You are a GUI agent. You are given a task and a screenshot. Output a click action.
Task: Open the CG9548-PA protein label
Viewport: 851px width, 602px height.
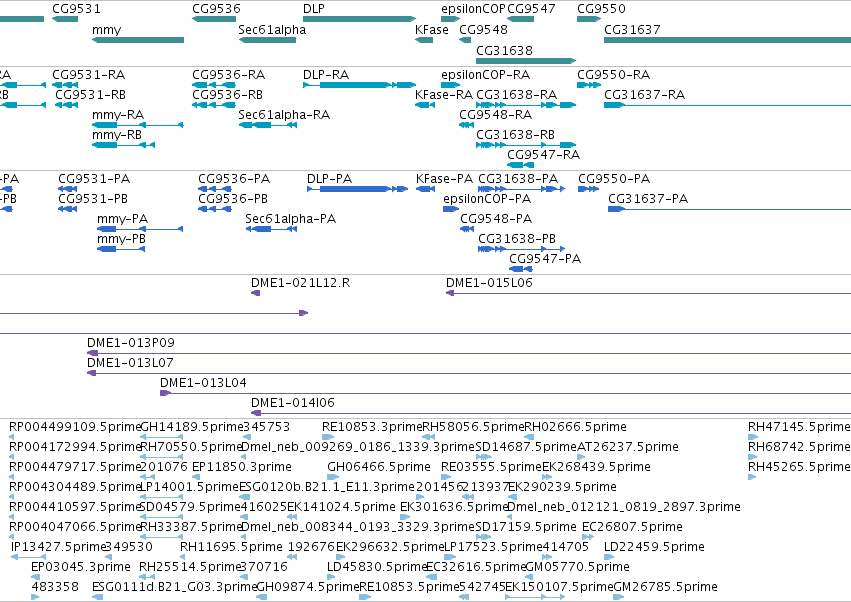(496, 219)
